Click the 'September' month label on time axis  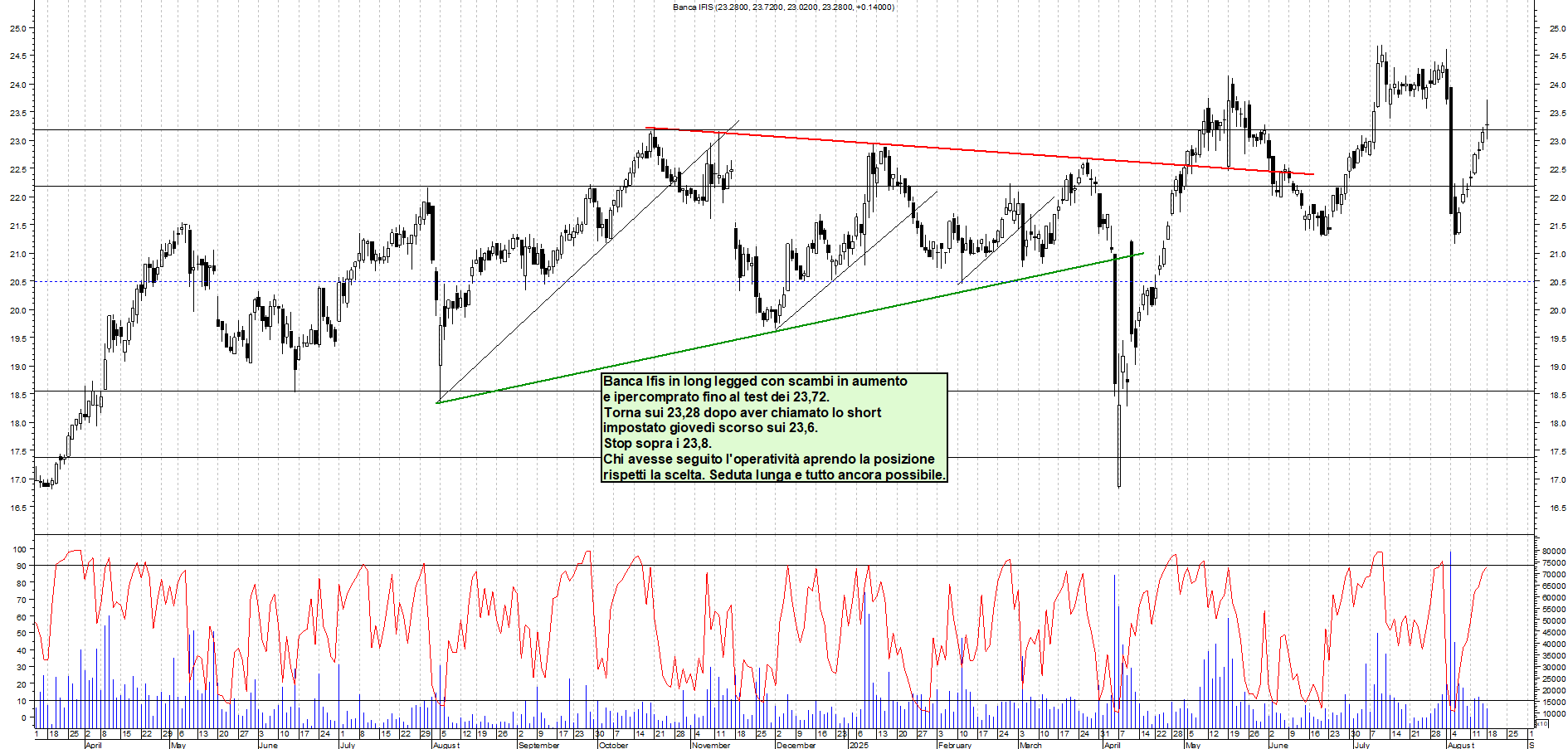click(x=538, y=745)
